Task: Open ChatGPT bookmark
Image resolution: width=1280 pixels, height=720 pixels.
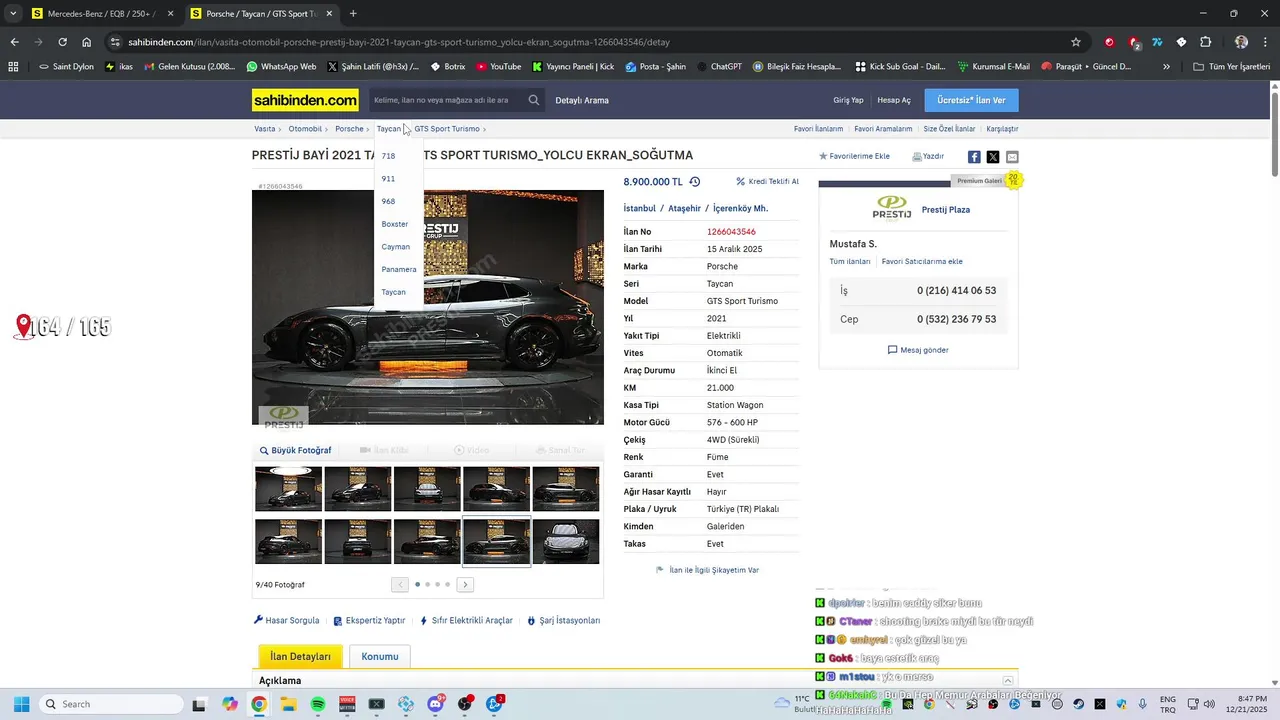Action: [x=720, y=67]
